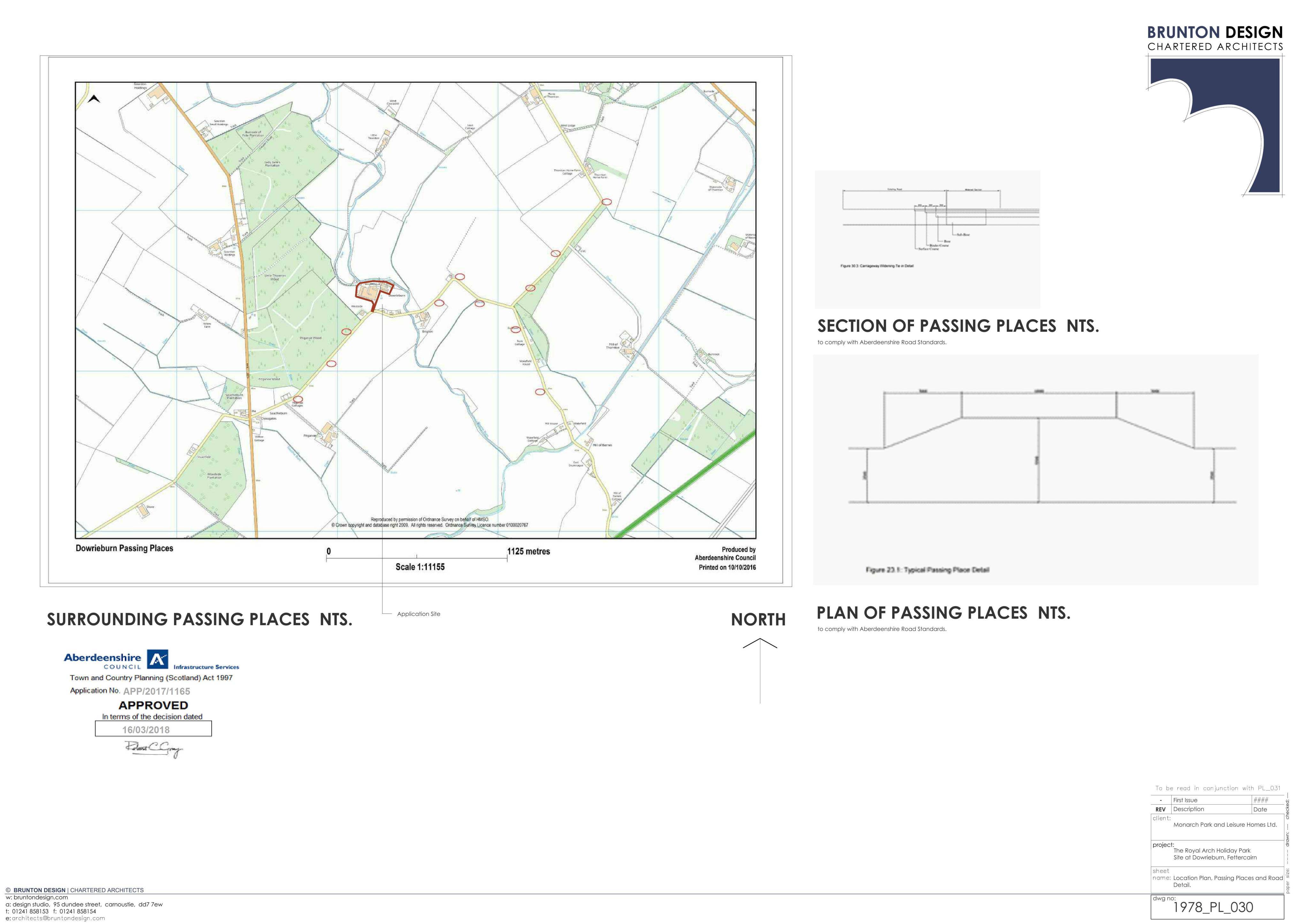1308x924 pixels.
Task: Click the passing place plan diagram
Action: [x=1042, y=447]
